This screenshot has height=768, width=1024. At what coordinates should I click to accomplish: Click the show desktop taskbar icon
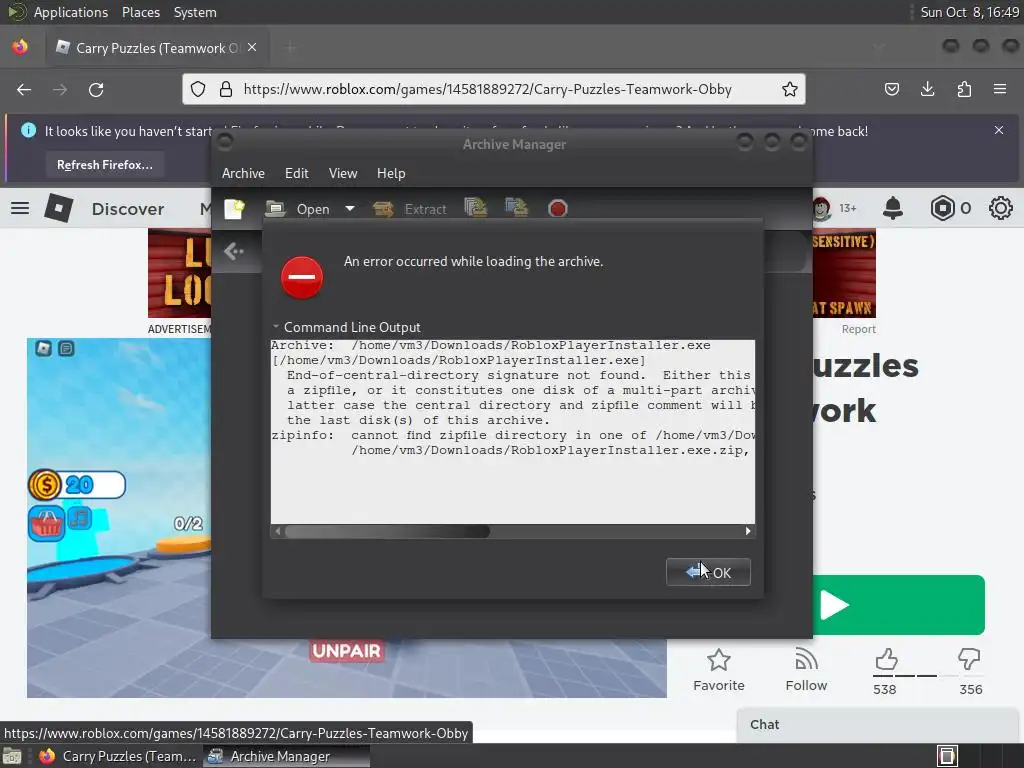coord(12,756)
